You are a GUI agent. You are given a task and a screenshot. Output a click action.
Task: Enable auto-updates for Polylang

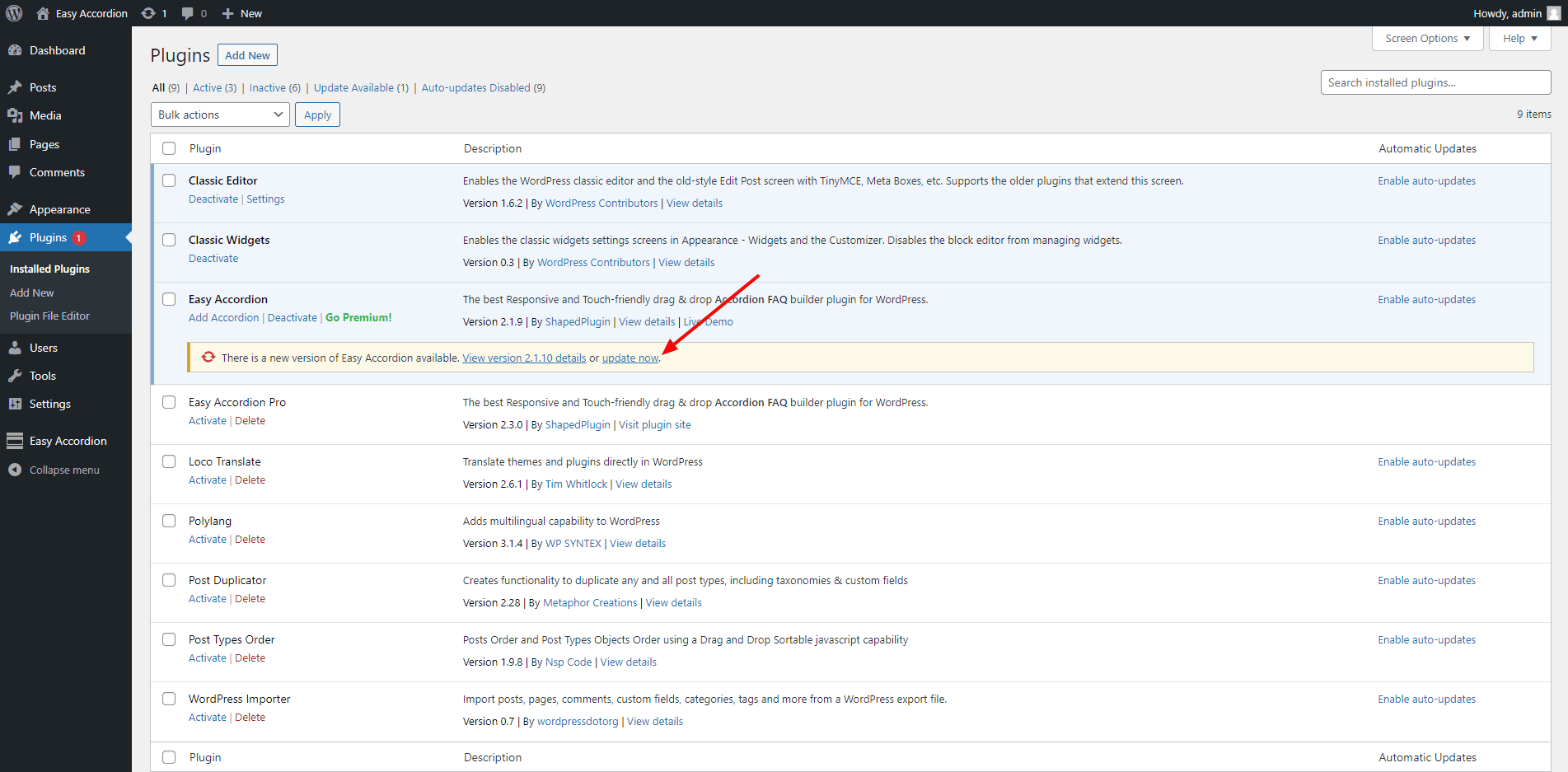pos(1426,522)
